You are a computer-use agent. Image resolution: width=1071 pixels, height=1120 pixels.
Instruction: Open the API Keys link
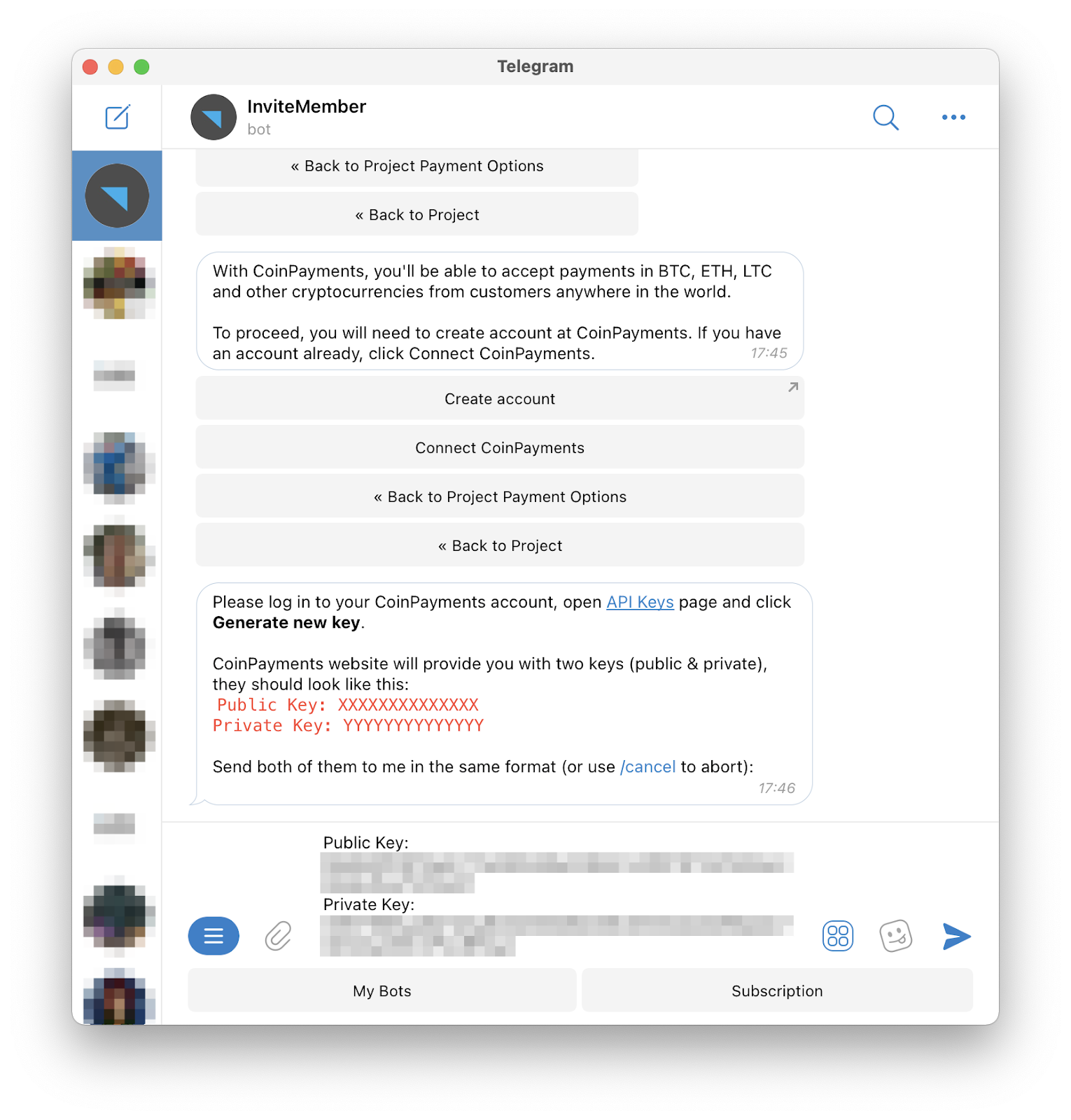(x=640, y=602)
